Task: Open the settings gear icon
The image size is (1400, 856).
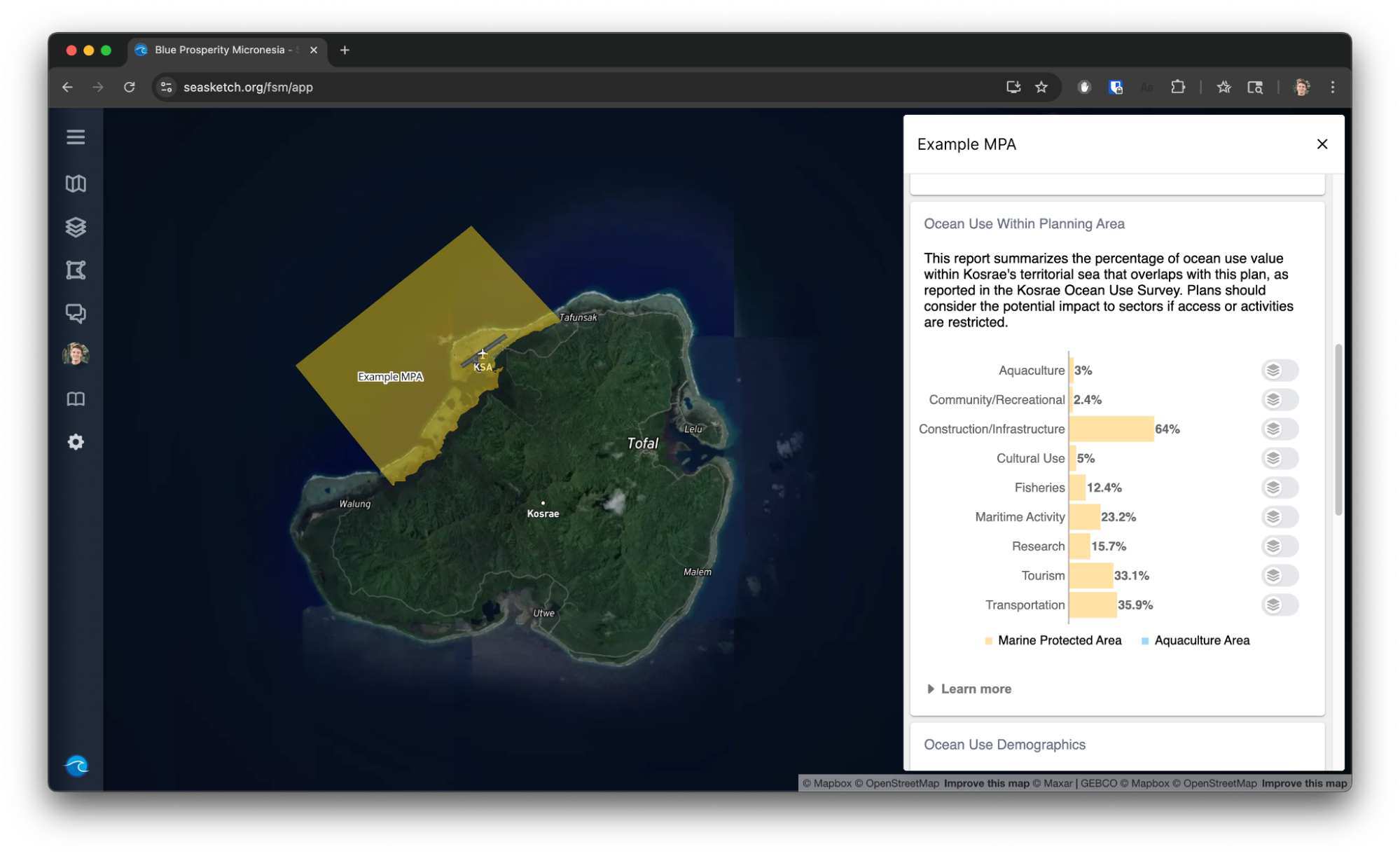Action: [76, 442]
